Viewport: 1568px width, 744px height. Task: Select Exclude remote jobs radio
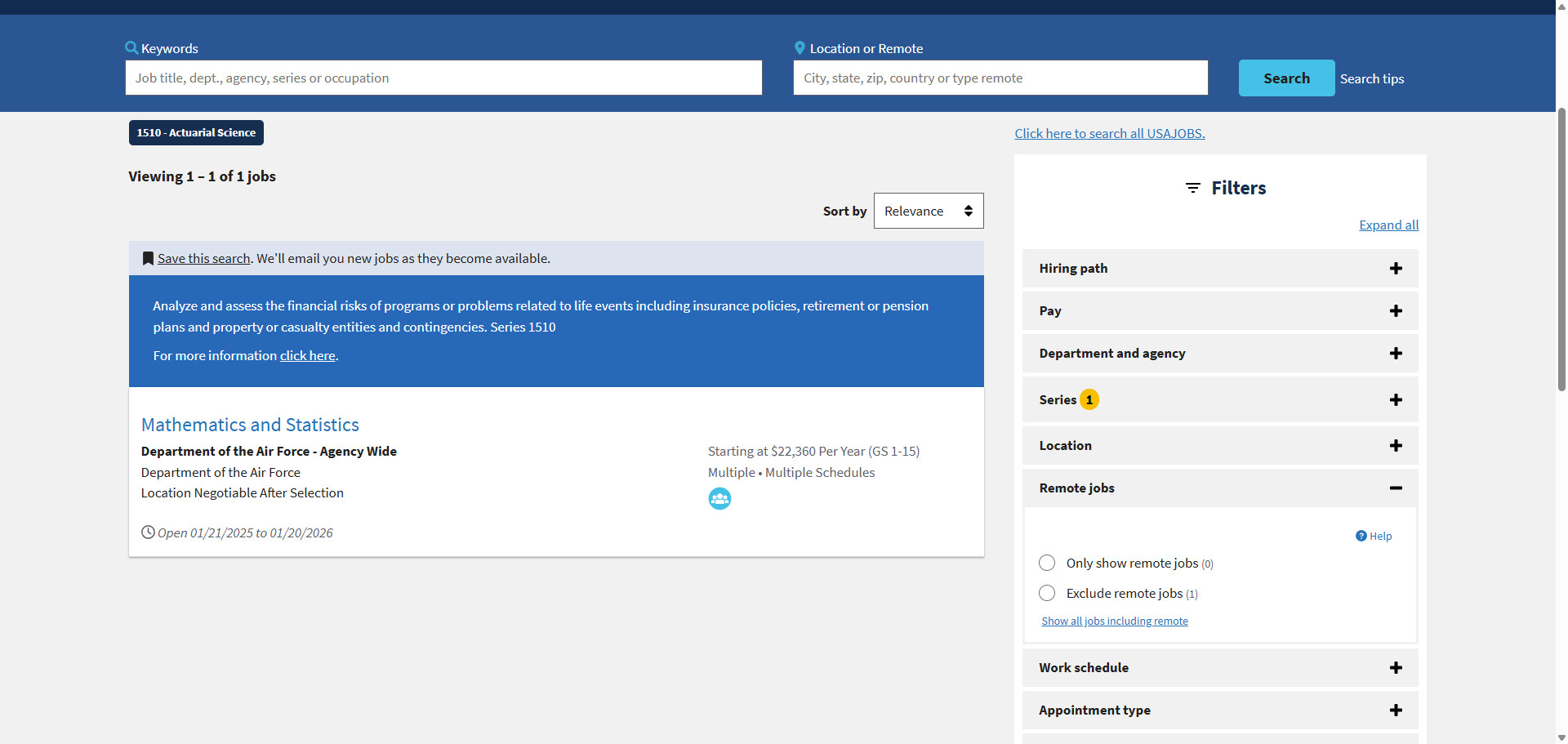[x=1047, y=593]
